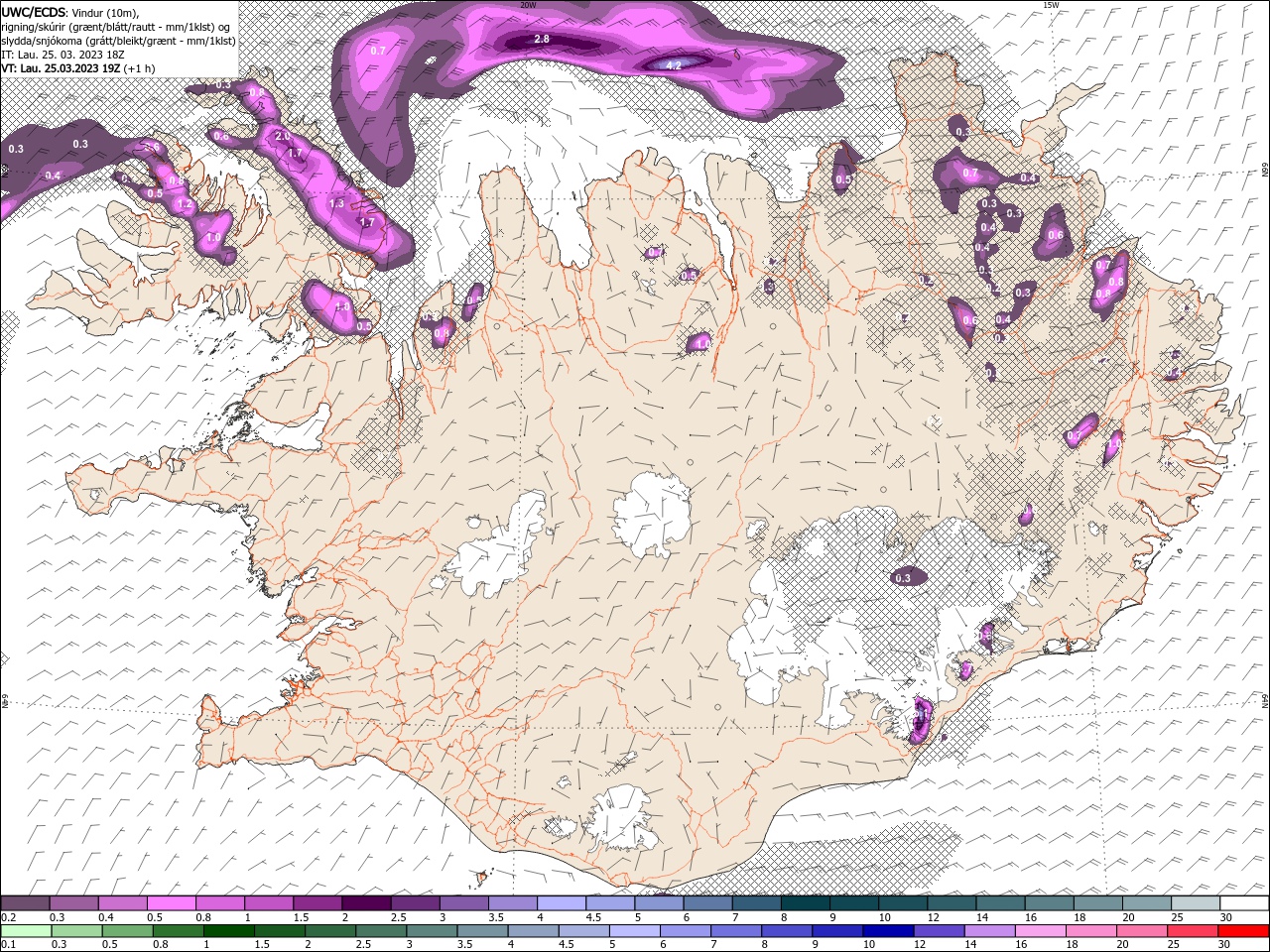The image size is (1270, 952).
Task: Click the top-row legend swatch between 0.2 and 0.3
Action: 26,903
